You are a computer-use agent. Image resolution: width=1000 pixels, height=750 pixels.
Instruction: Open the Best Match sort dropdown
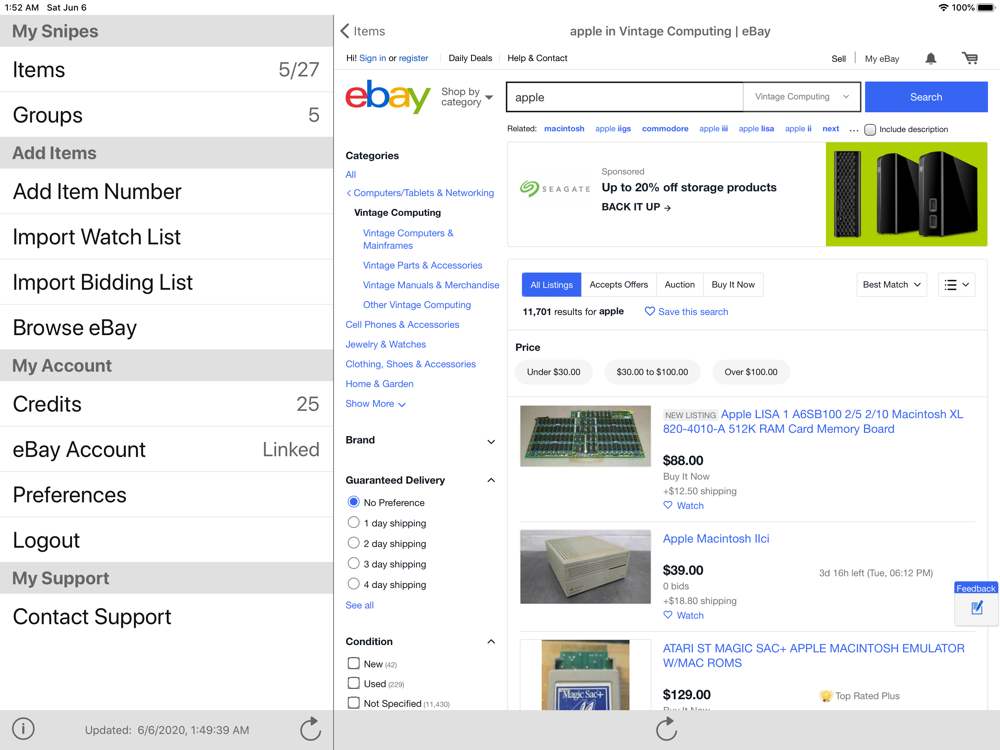(891, 284)
